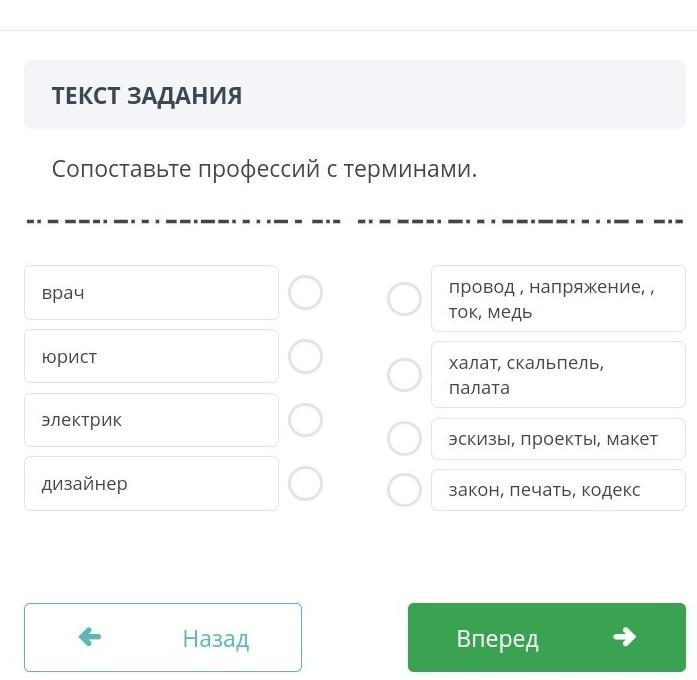Click the right arrow icon on Вперед
This screenshot has width=697, height=680.
point(625,637)
